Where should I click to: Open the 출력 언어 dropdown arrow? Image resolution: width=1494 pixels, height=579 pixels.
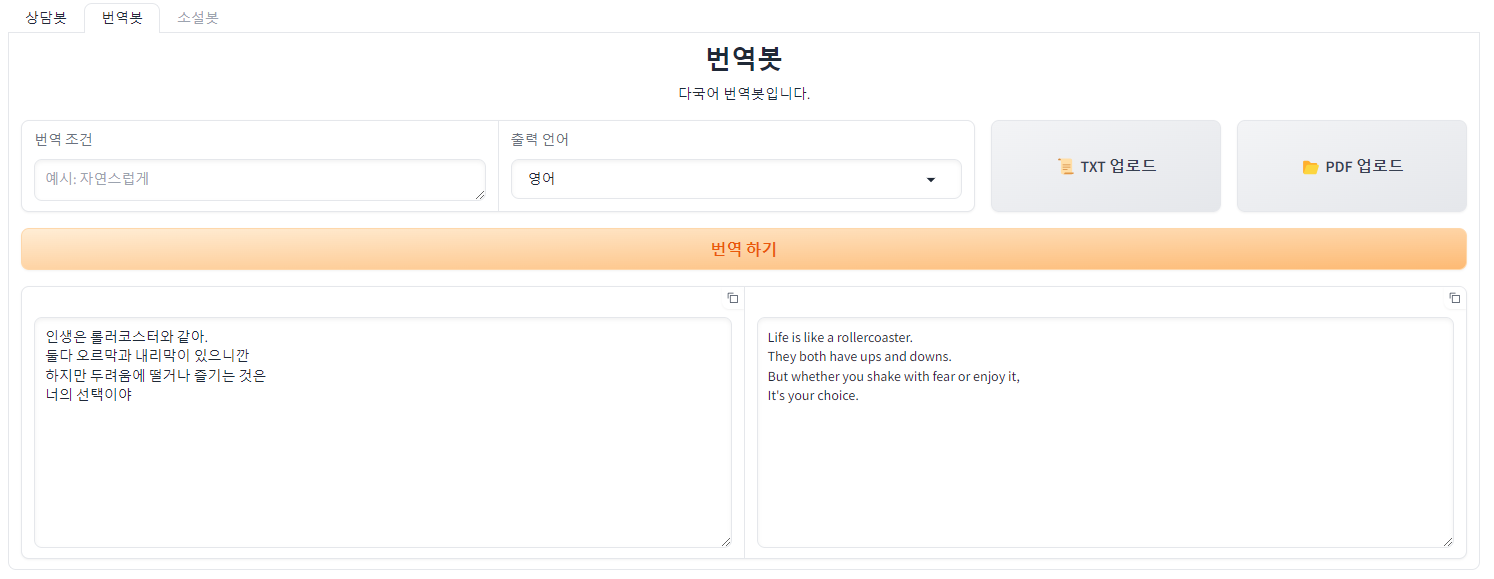[931, 180]
